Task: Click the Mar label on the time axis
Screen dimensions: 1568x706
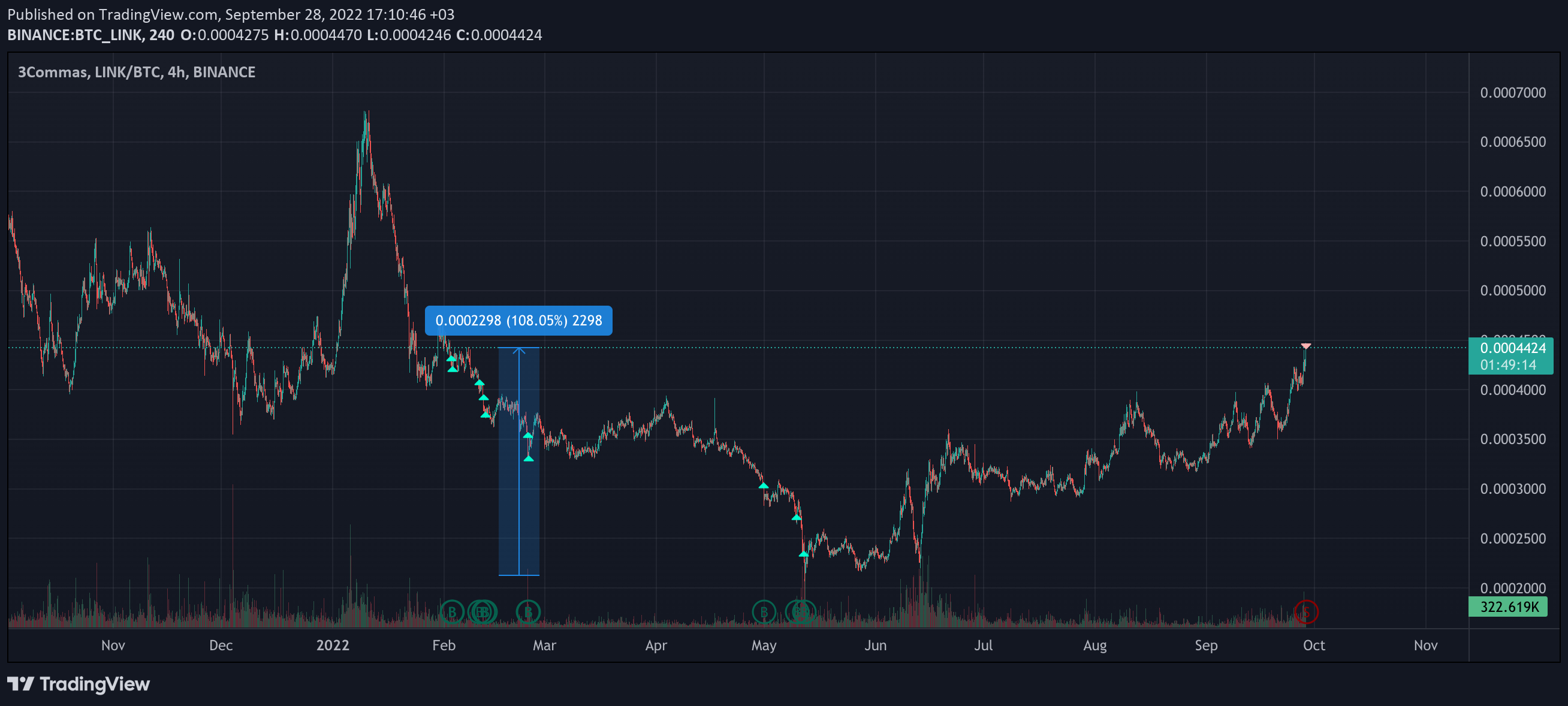Action: 544,645
